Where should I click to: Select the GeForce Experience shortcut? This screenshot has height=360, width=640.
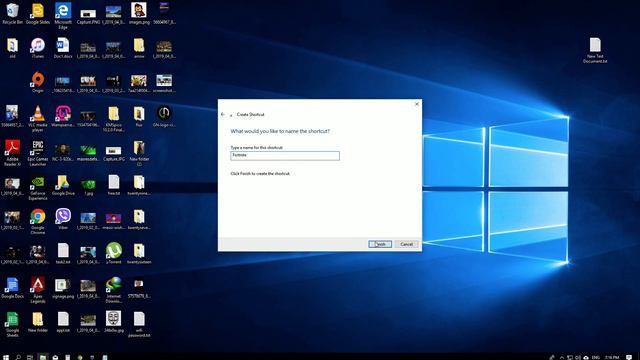[38, 187]
